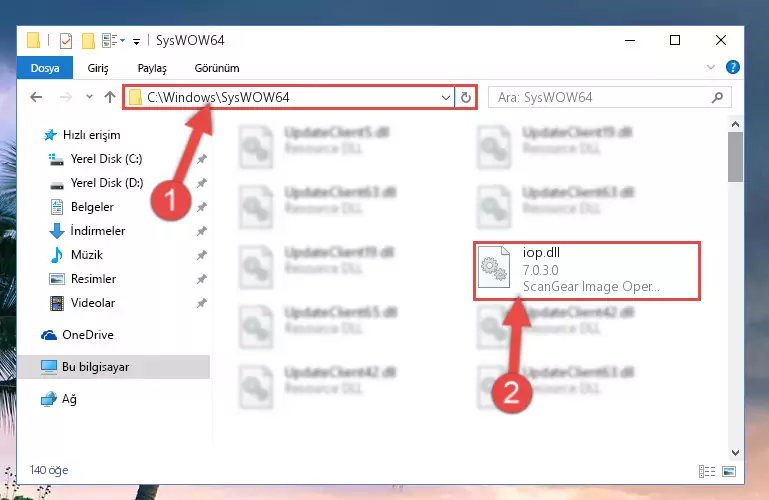Open the recent locations dropdown
Image resolution: width=769 pixels, height=500 pixels.
point(89,97)
